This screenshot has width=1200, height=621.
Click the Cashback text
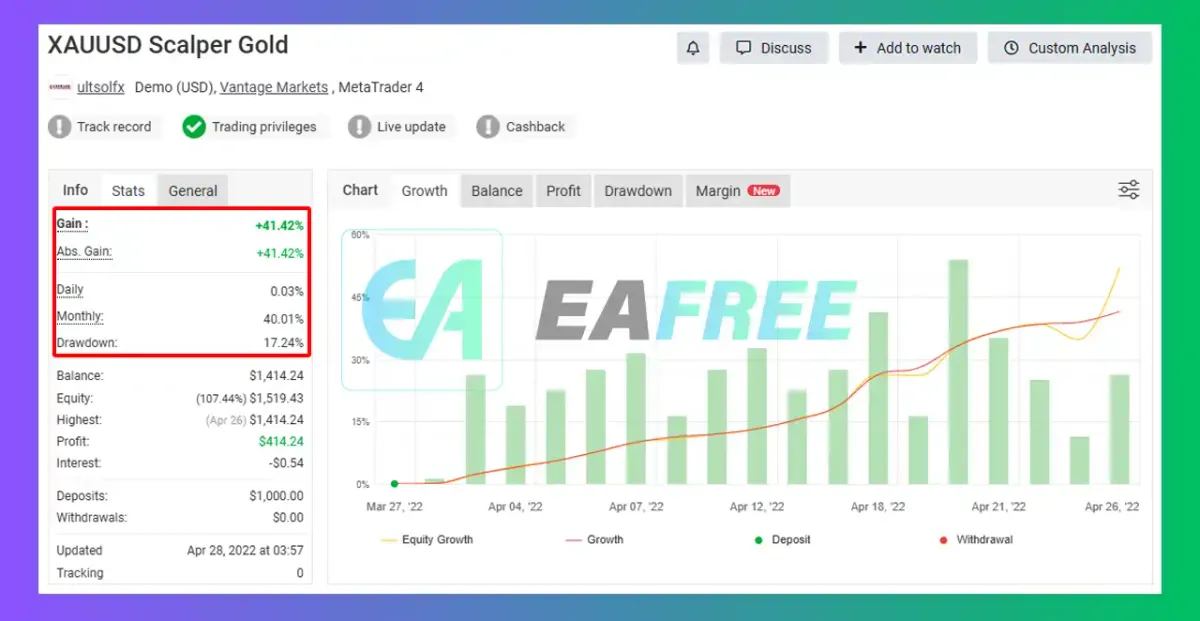pyautogui.click(x=535, y=127)
